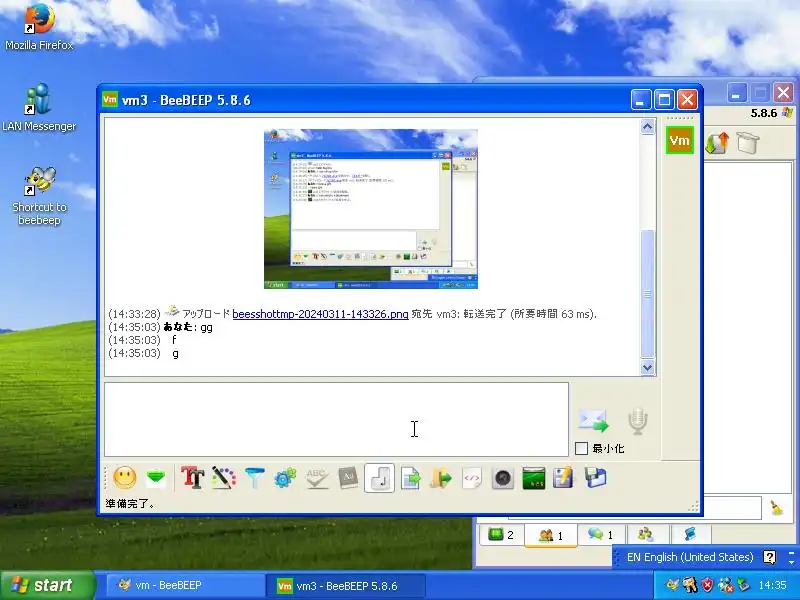The width and height of the screenshot is (800, 600).
Task: Click the green board toolbar icon
Action: coord(534,478)
